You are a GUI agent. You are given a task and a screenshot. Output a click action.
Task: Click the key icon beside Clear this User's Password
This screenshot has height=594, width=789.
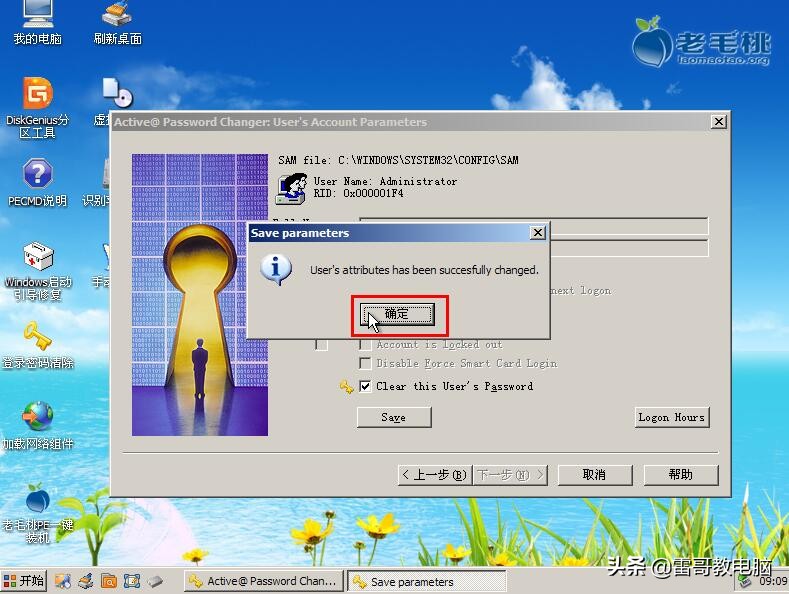[x=347, y=387]
